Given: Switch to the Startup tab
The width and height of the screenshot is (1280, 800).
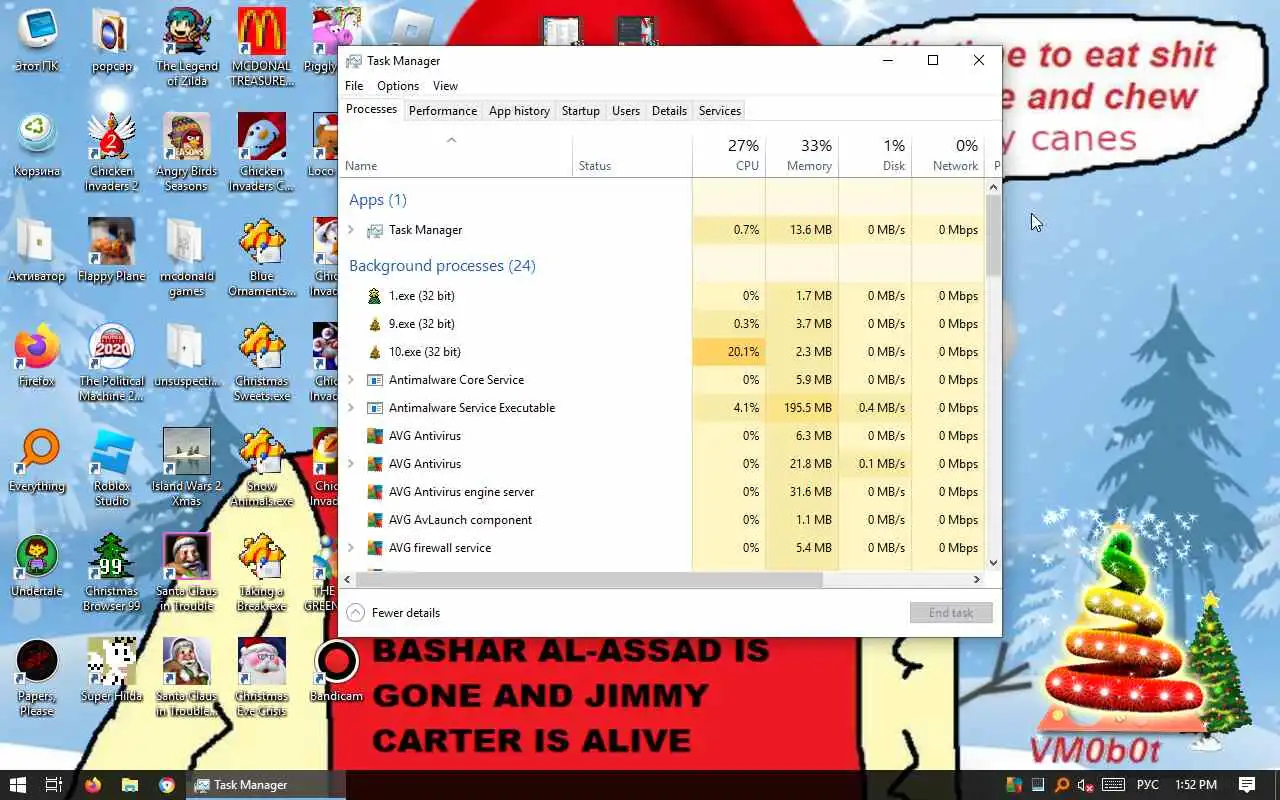Looking at the screenshot, I should (580, 111).
